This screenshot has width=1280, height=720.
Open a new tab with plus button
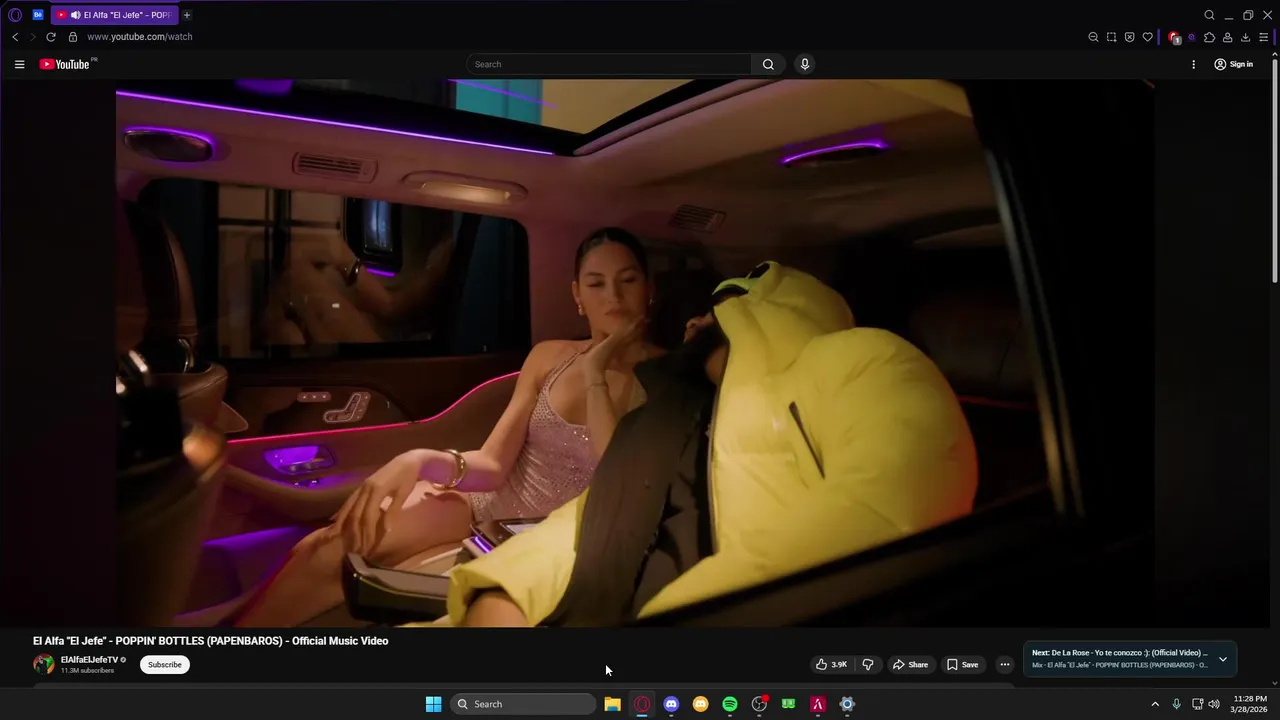click(187, 15)
